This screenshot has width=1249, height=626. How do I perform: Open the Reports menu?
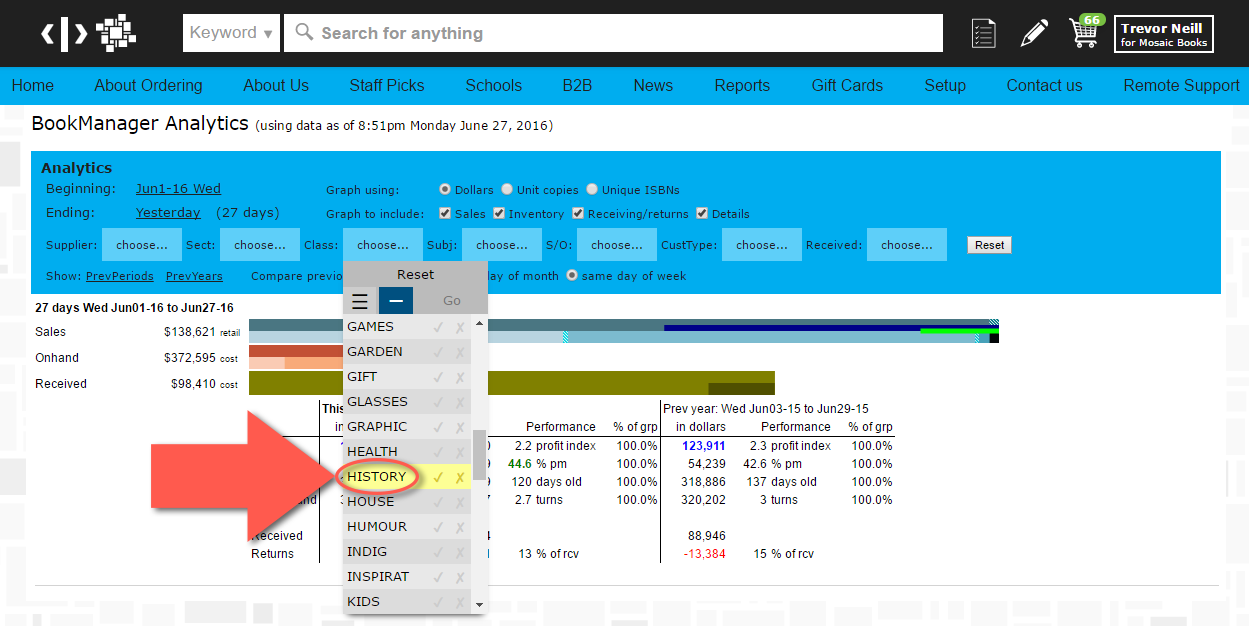coord(742,86)
